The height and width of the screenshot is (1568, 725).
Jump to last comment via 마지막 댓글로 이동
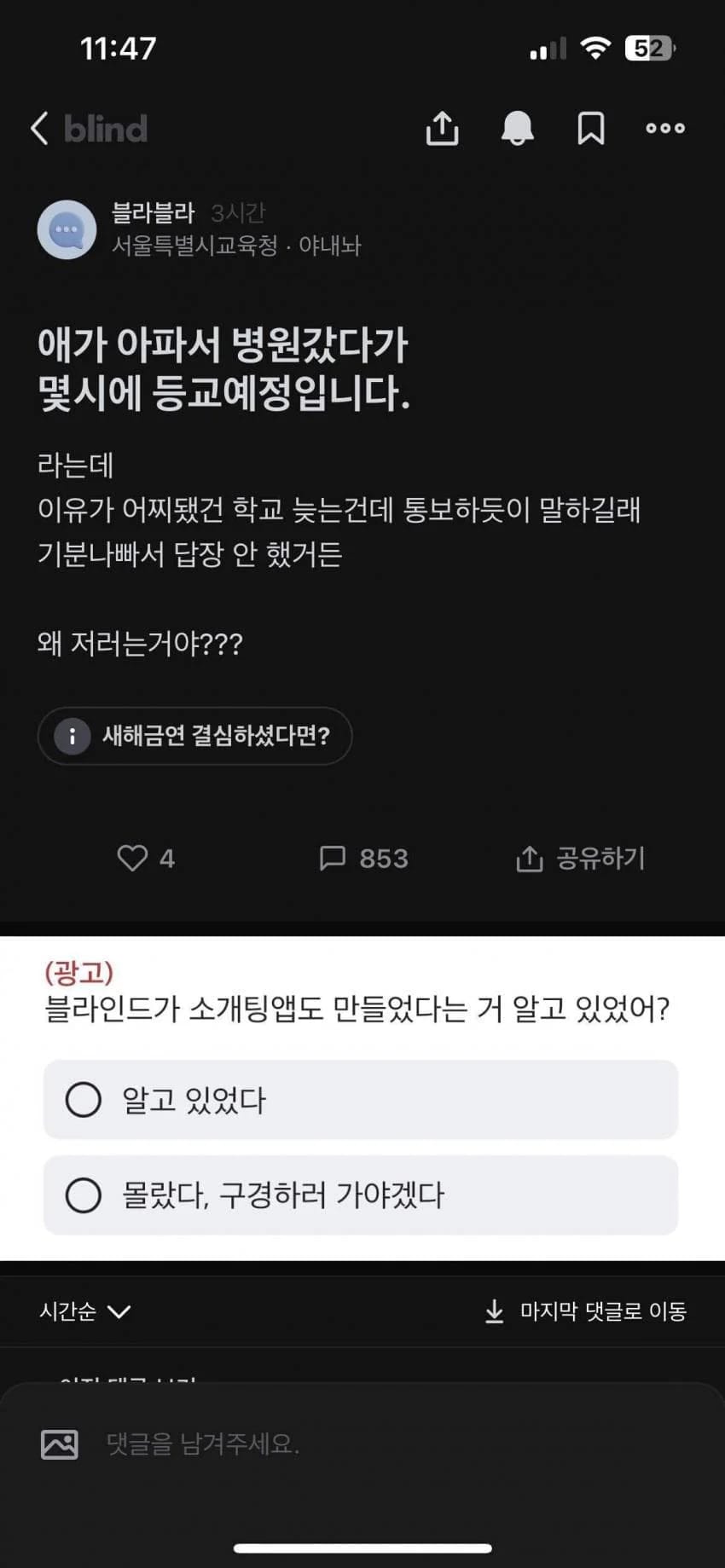click(585, 1311)
